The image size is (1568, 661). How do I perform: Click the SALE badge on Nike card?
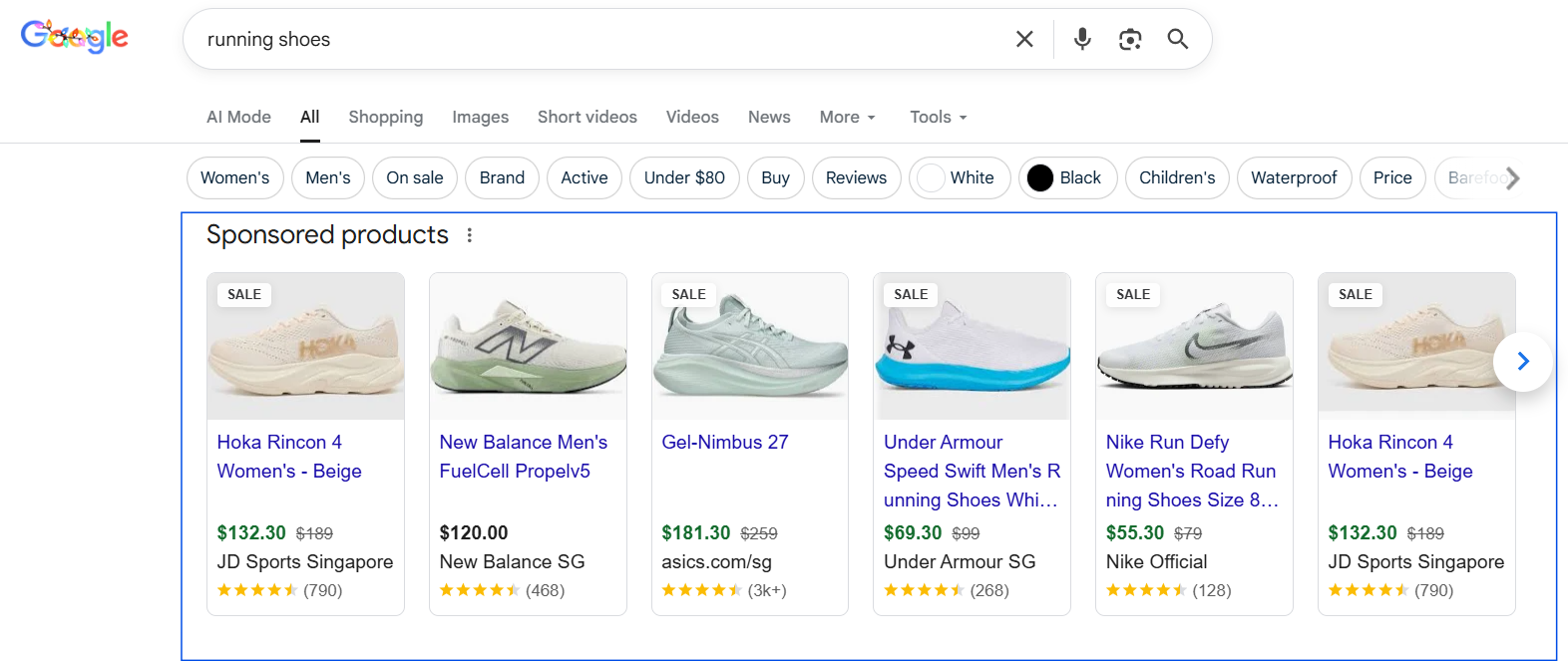coord(1133,294)
